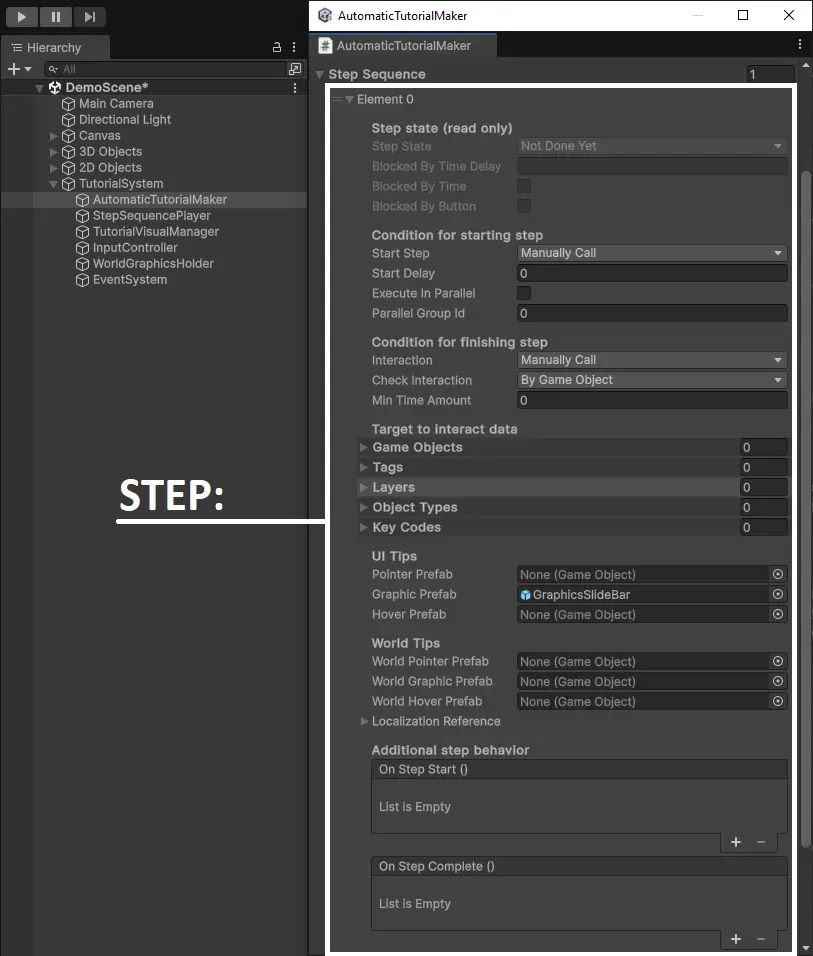Viewport: 813px width, 956px height.
Task: Select StepSequencePlayer in the hierarchy
Action: point(151,215)
